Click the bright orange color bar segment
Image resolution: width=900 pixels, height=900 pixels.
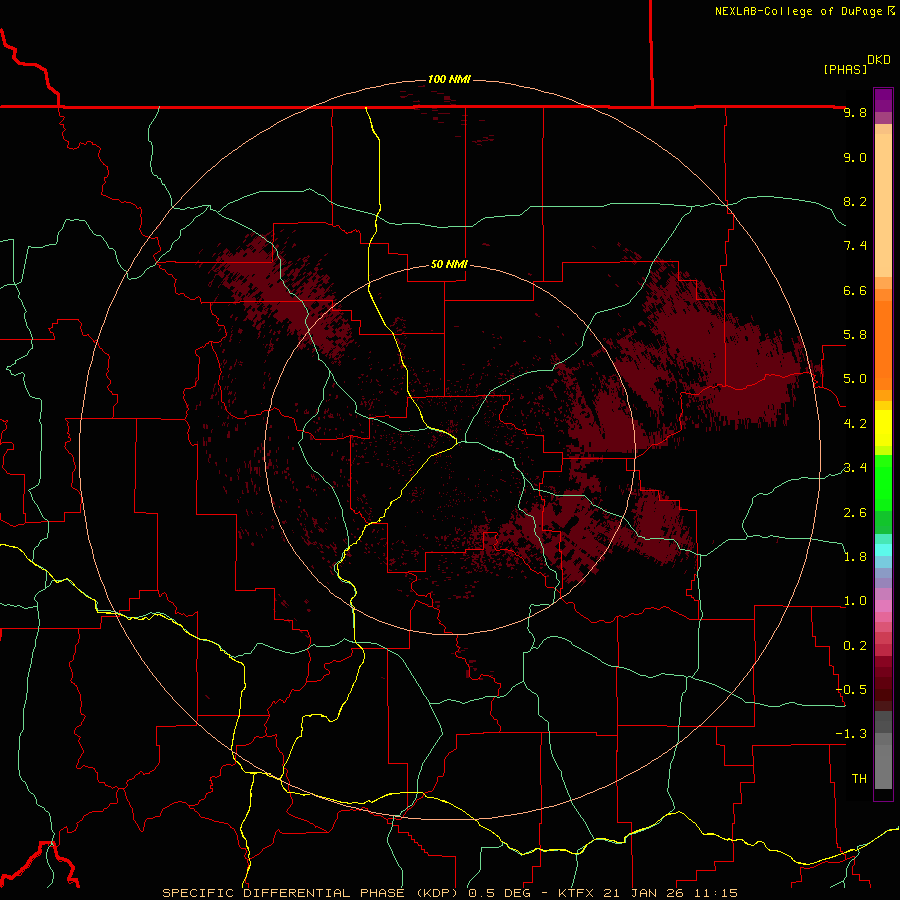tap(883, 346)
